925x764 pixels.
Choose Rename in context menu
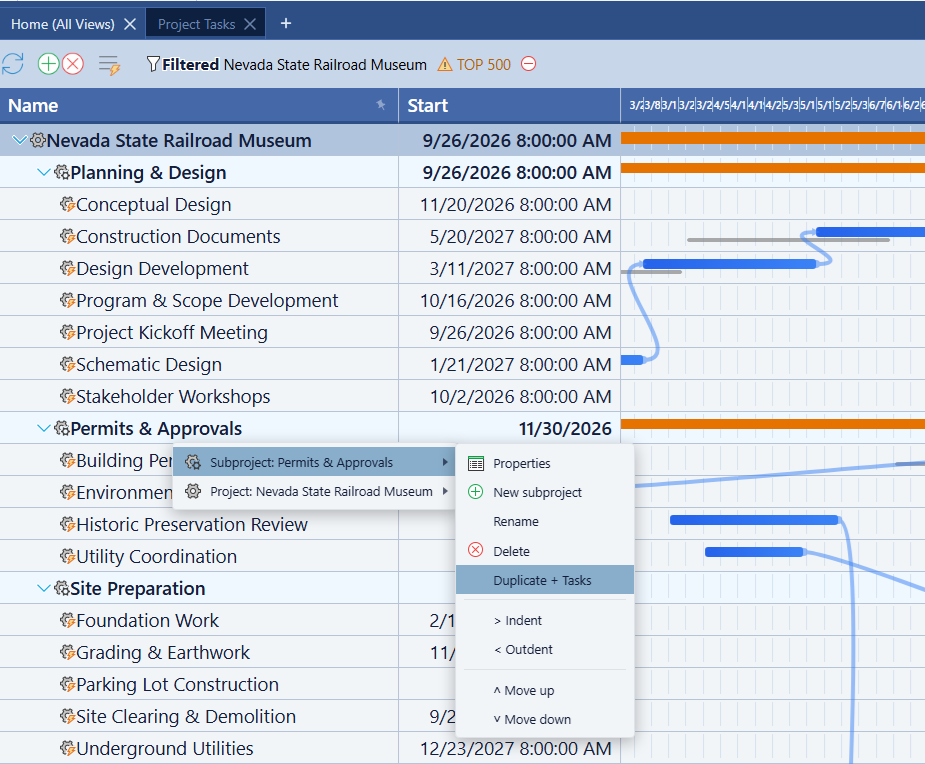[544, 522]
